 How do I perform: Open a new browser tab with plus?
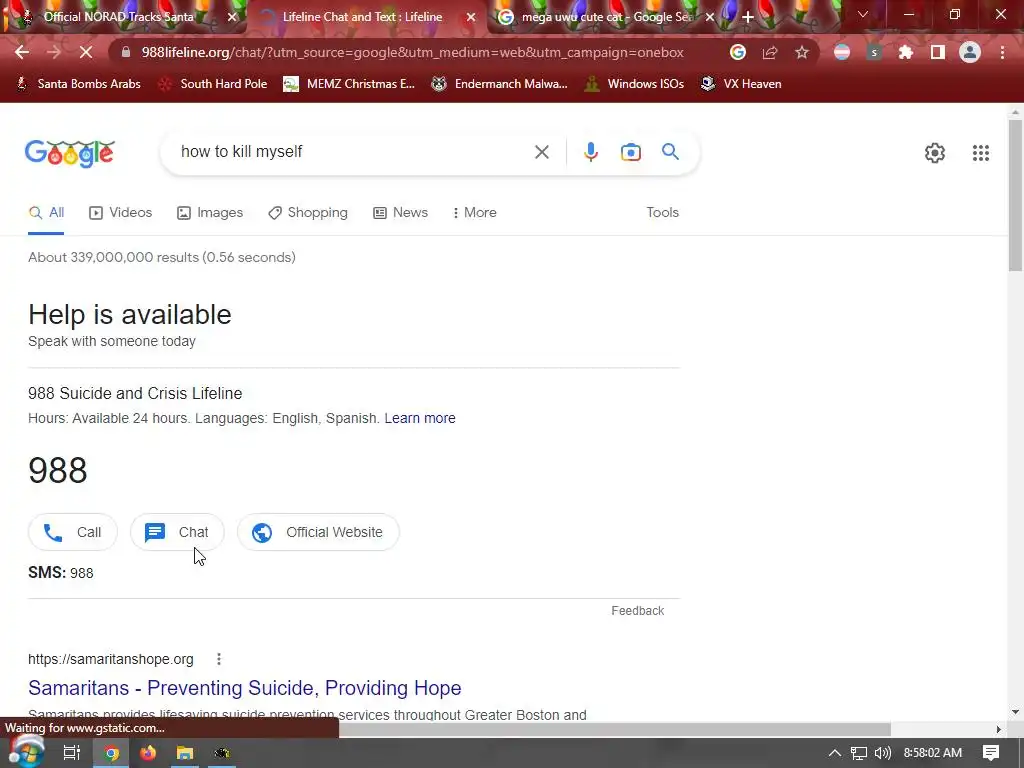pos(748,17)
